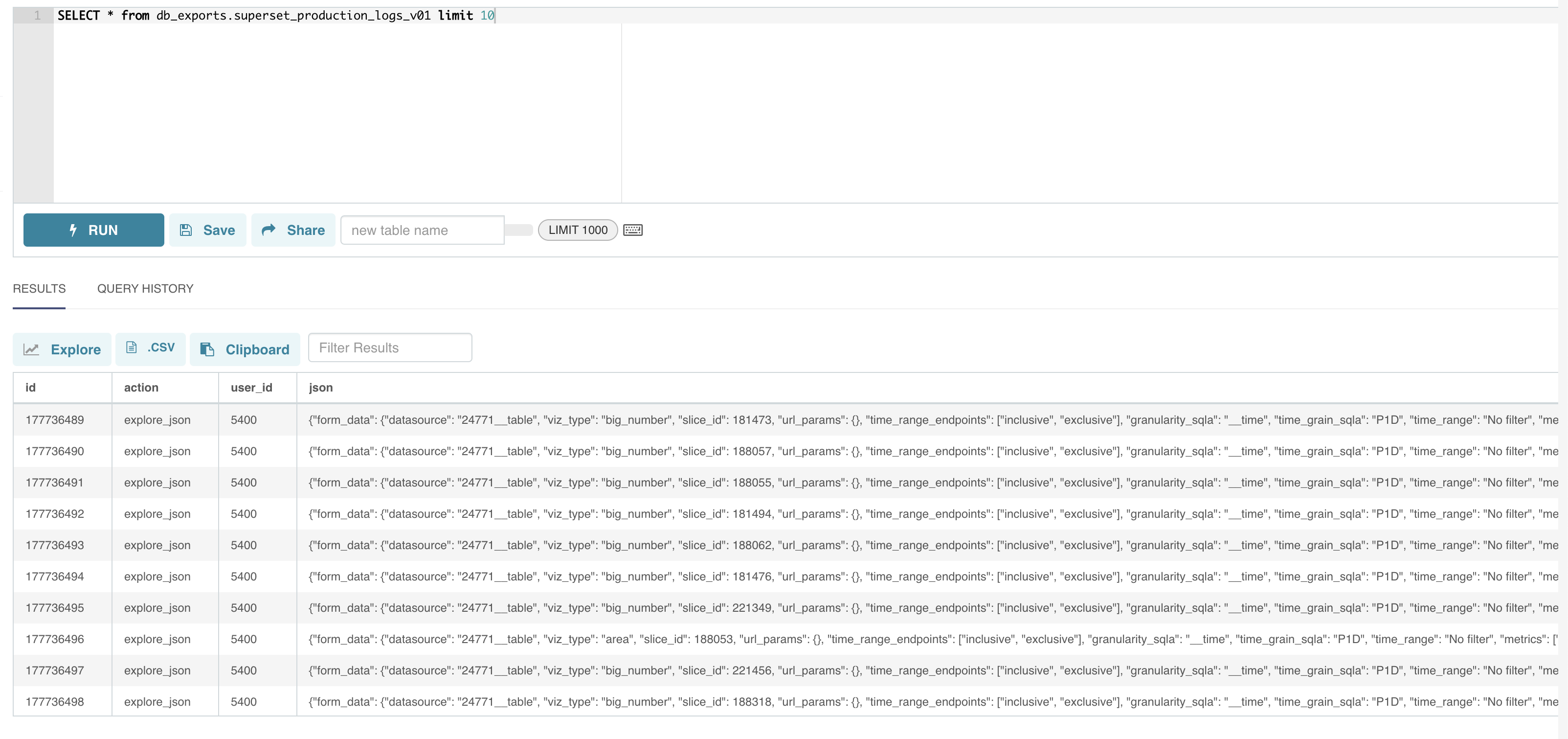
Task: Sort by the action column header
Action: [x=141, y=388]
